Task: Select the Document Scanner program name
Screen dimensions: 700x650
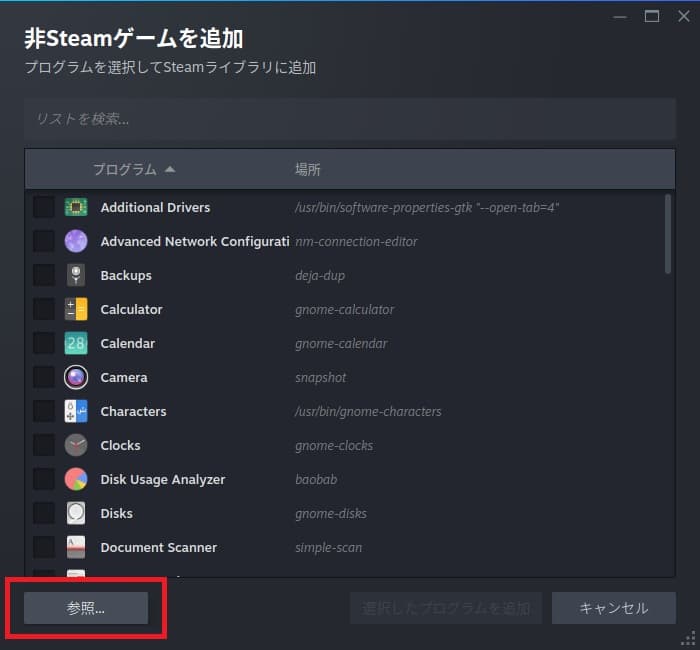Action: (x=159, y=547)
